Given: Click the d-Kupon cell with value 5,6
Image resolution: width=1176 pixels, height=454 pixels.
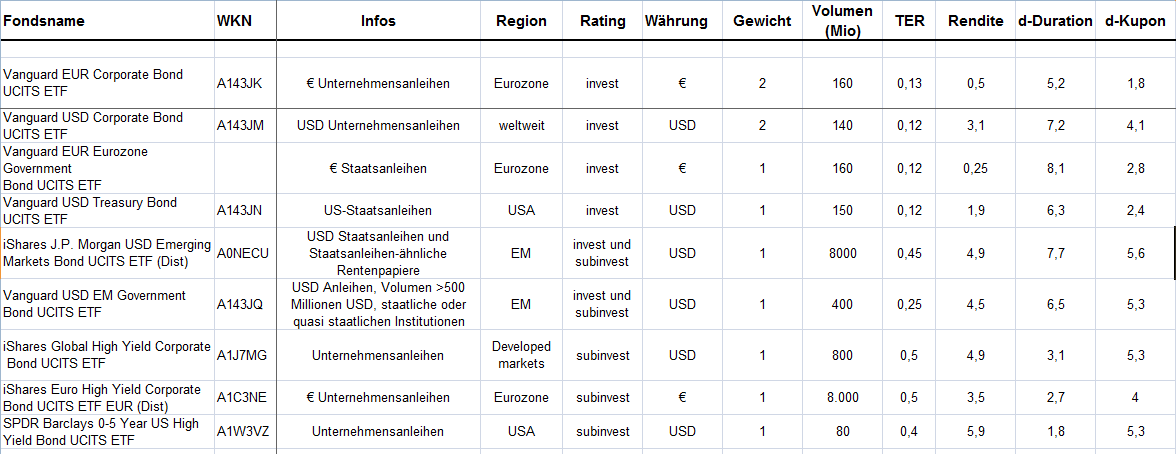Looking at the screenshot, I should coord(1135,253).
